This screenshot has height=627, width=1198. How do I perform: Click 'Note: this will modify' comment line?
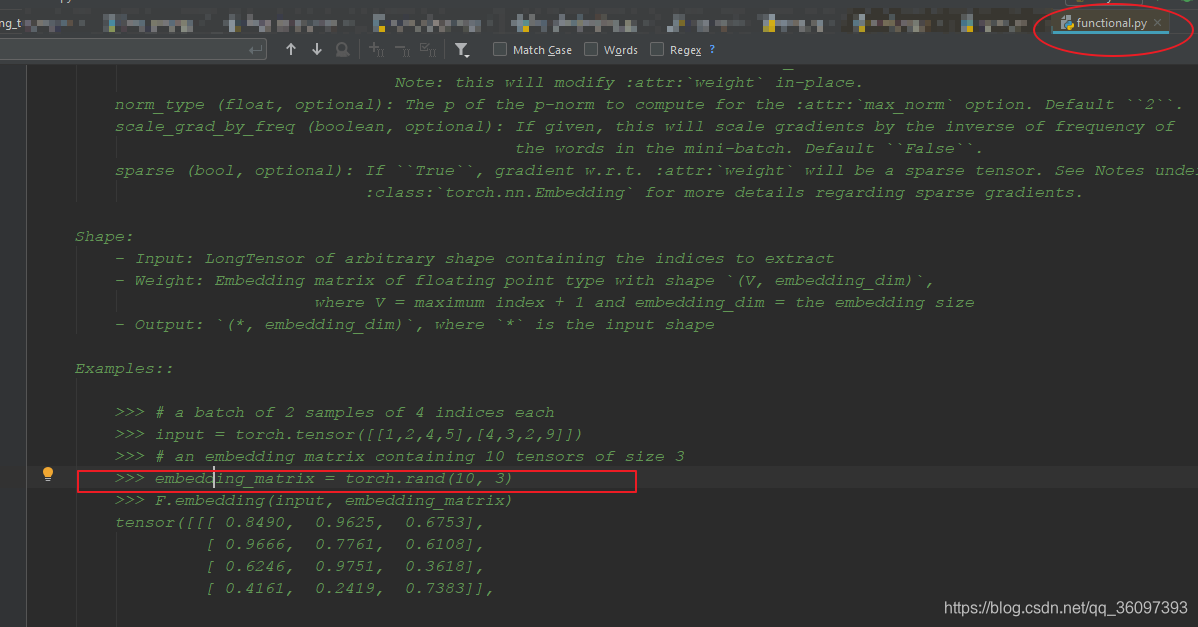point(628,82)
